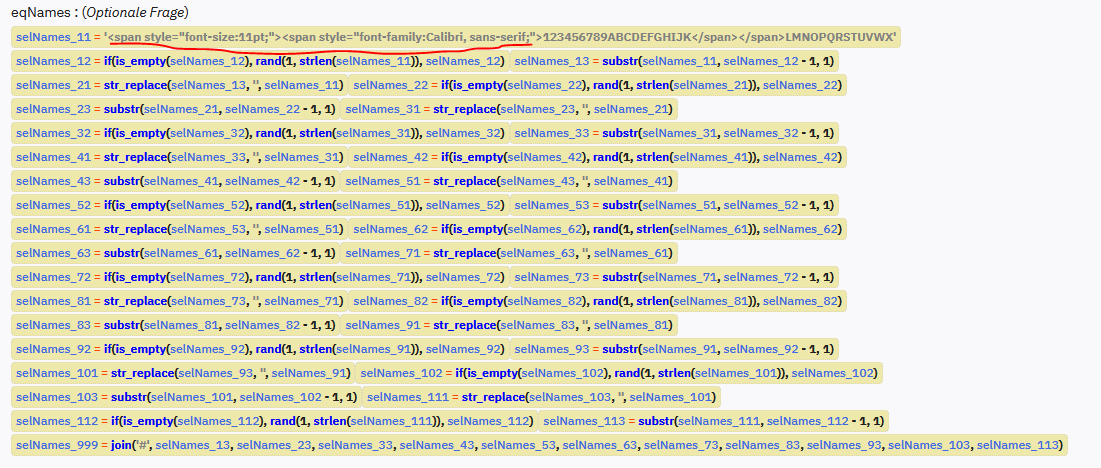Image resolution: width=1101 pixels, height=468 pixels.
Task: Select the str_replace block defining selNames_51
Action: [509, 181]
